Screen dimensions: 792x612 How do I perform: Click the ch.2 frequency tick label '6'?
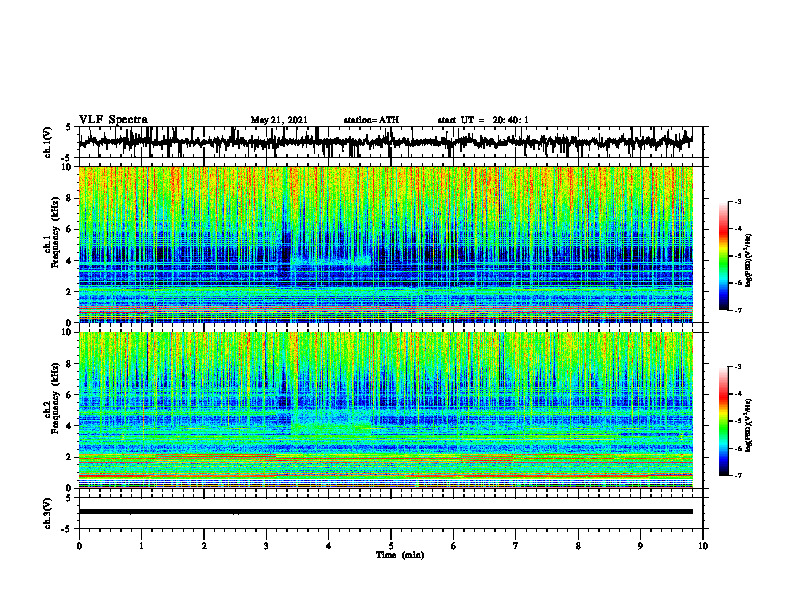[x=69, y=395]
